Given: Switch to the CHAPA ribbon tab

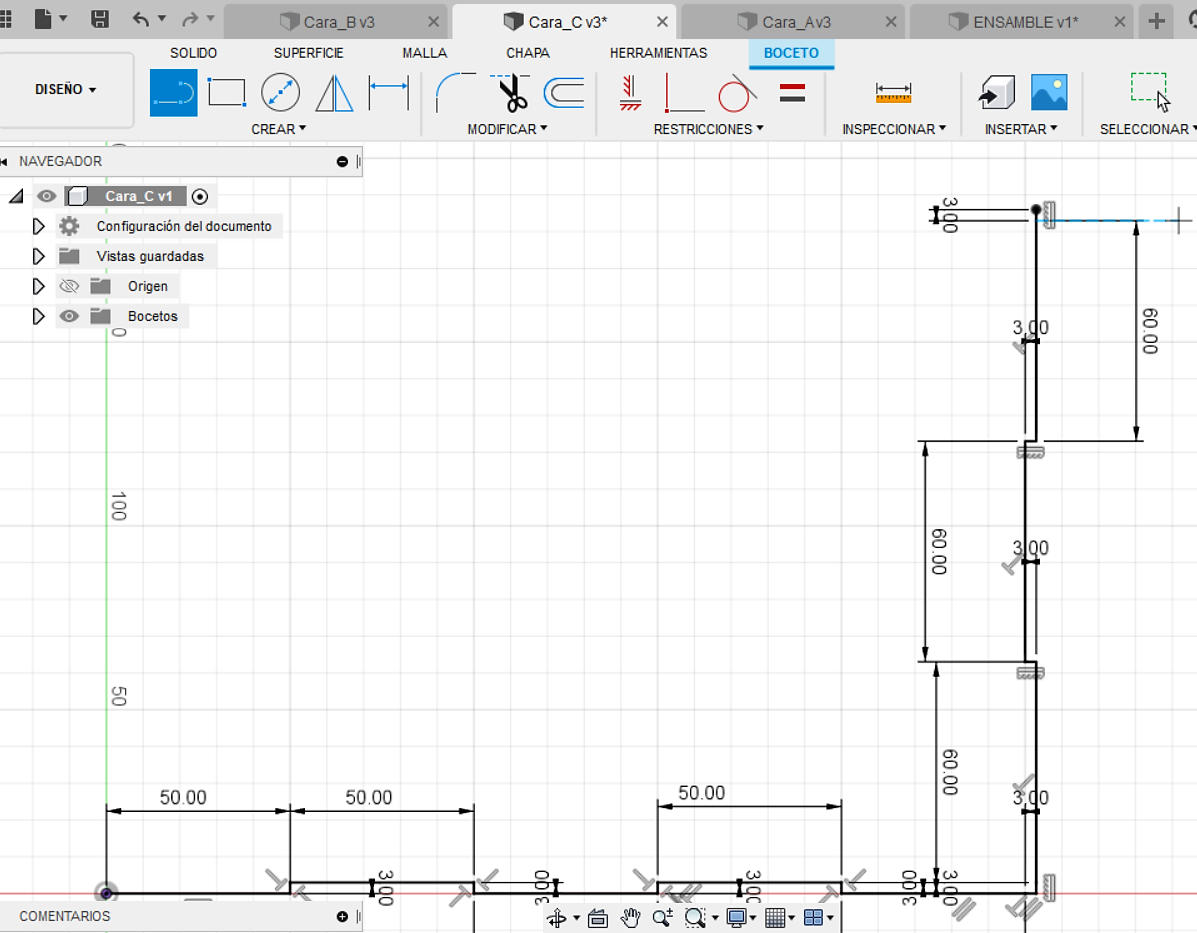Looking at the screenshot, I should tap(528, 53).
